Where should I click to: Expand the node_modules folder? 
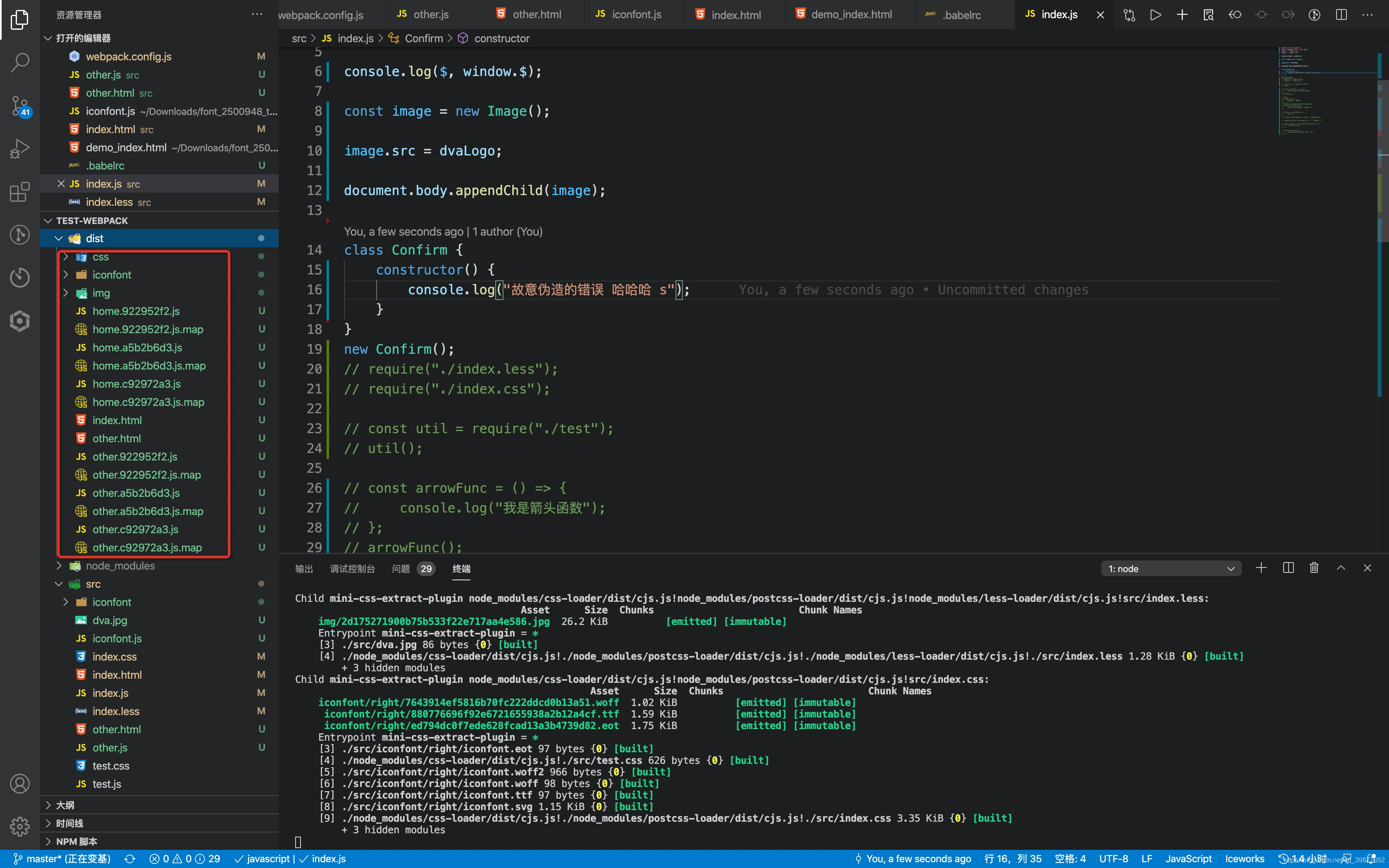(x=59, y=565)
